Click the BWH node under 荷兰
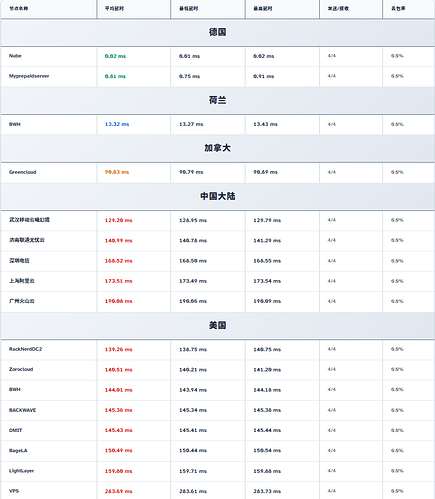 coord(15,124)
